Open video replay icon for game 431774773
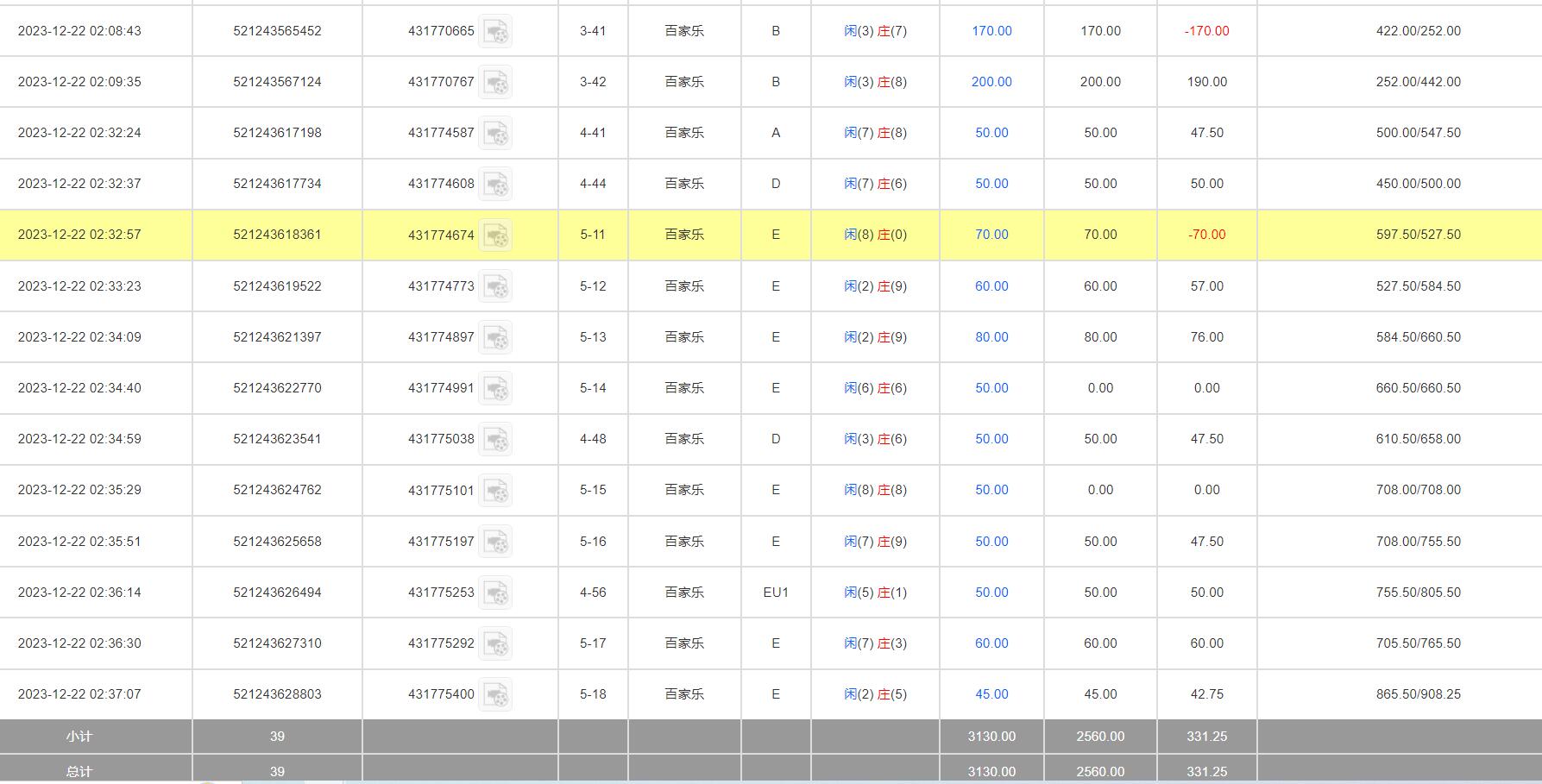 click(x=495, y=286)
